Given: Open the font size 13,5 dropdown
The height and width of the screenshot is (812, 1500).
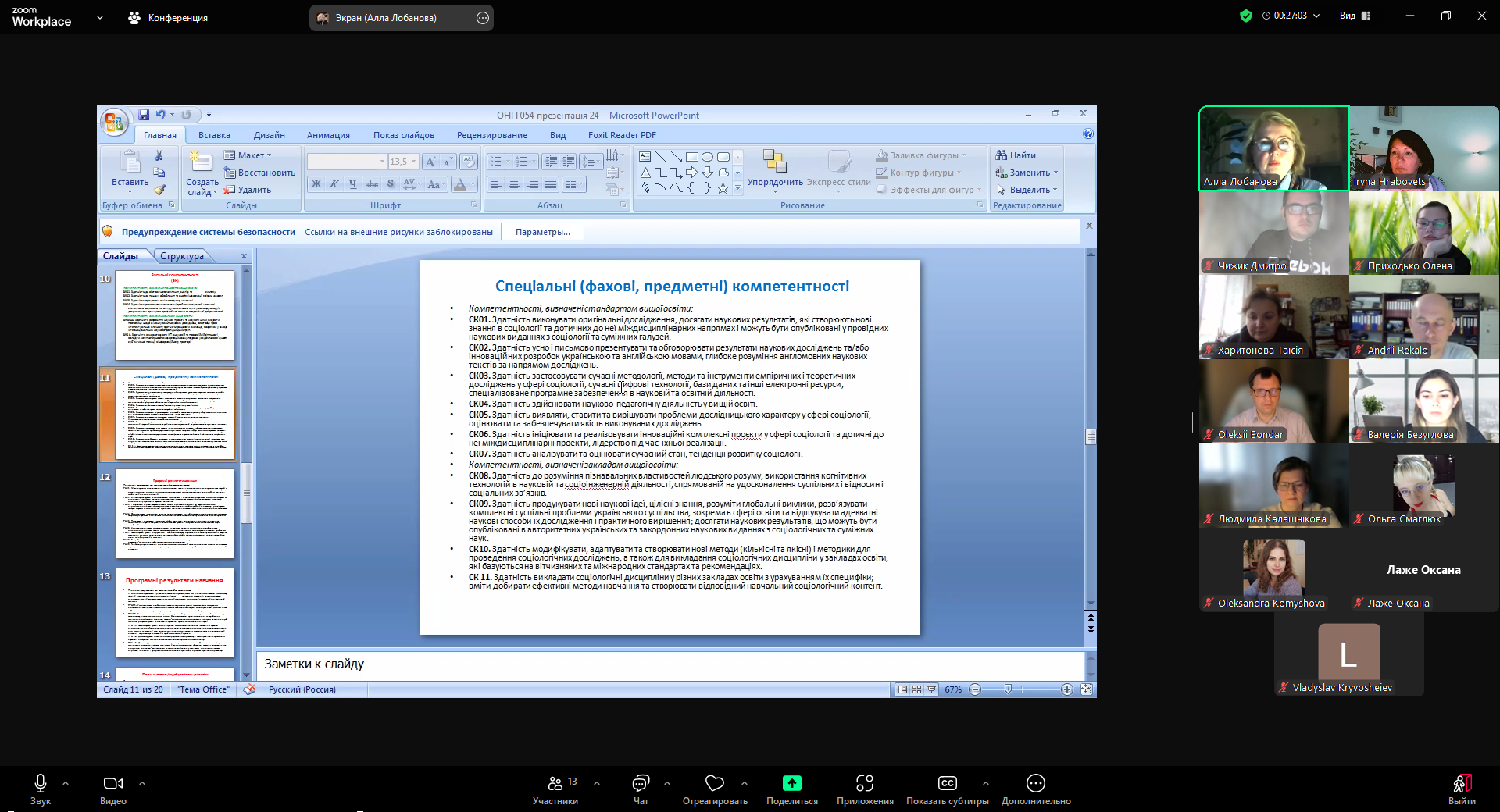Looking at the screenshot, I should pos(414,162).
